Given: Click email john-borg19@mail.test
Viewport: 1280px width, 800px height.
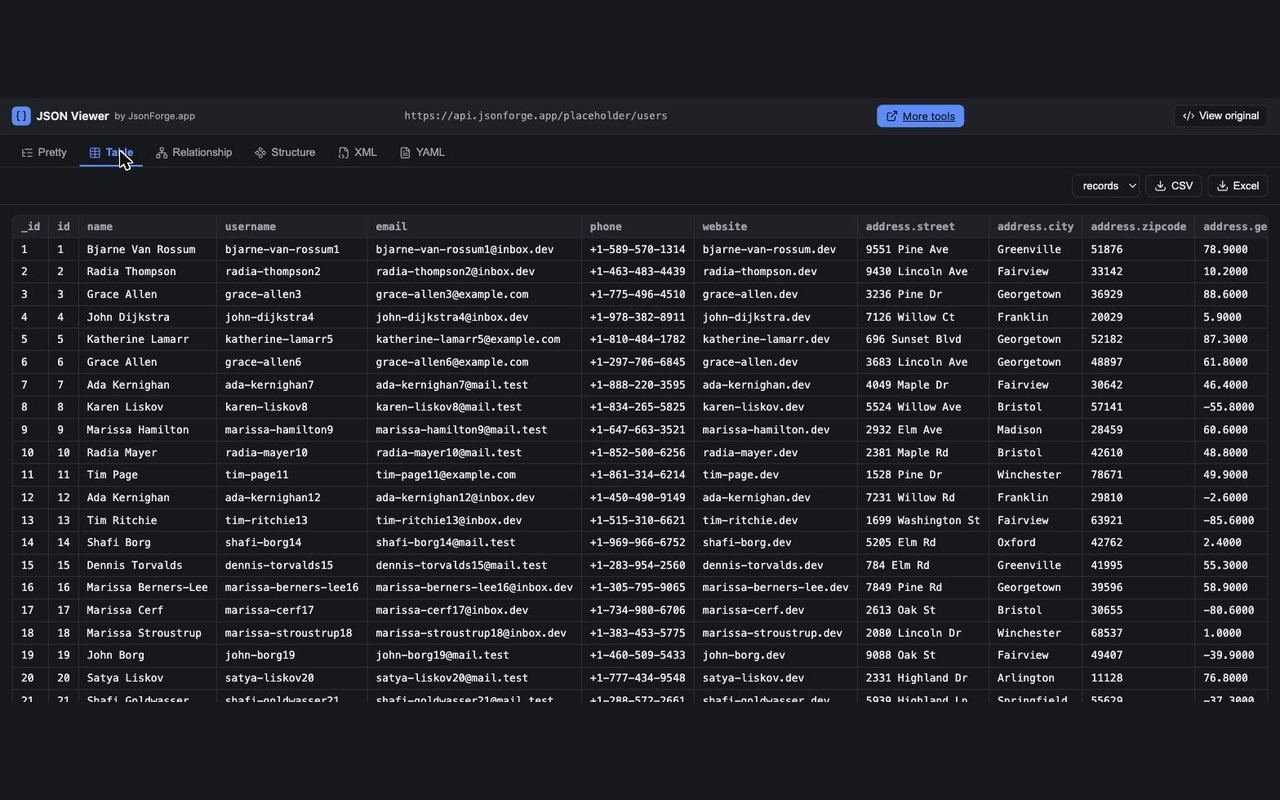Looking at the screenshot, I should 474,655.
